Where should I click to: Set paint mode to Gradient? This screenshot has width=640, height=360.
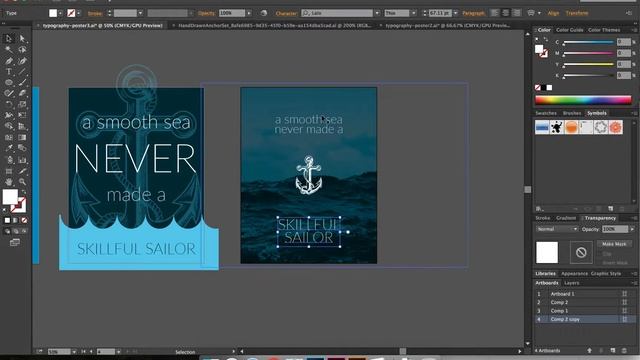click(16, 220)
